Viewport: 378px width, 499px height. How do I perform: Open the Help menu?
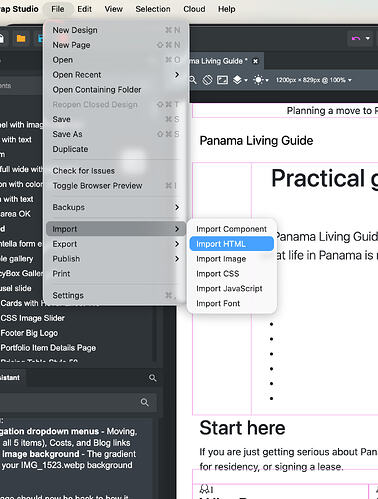(x=227, y=9)
